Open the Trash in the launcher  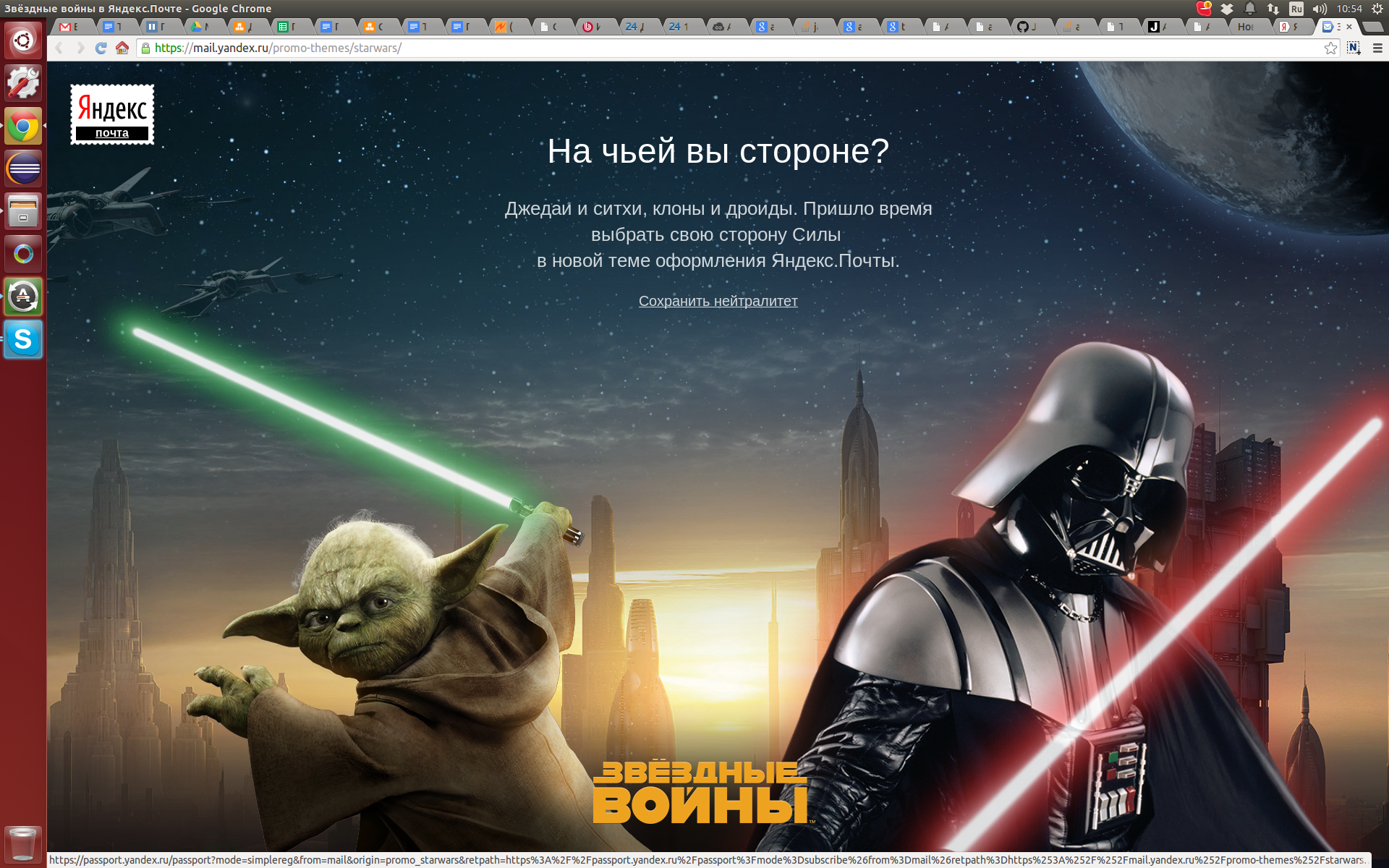pos(23,843)
